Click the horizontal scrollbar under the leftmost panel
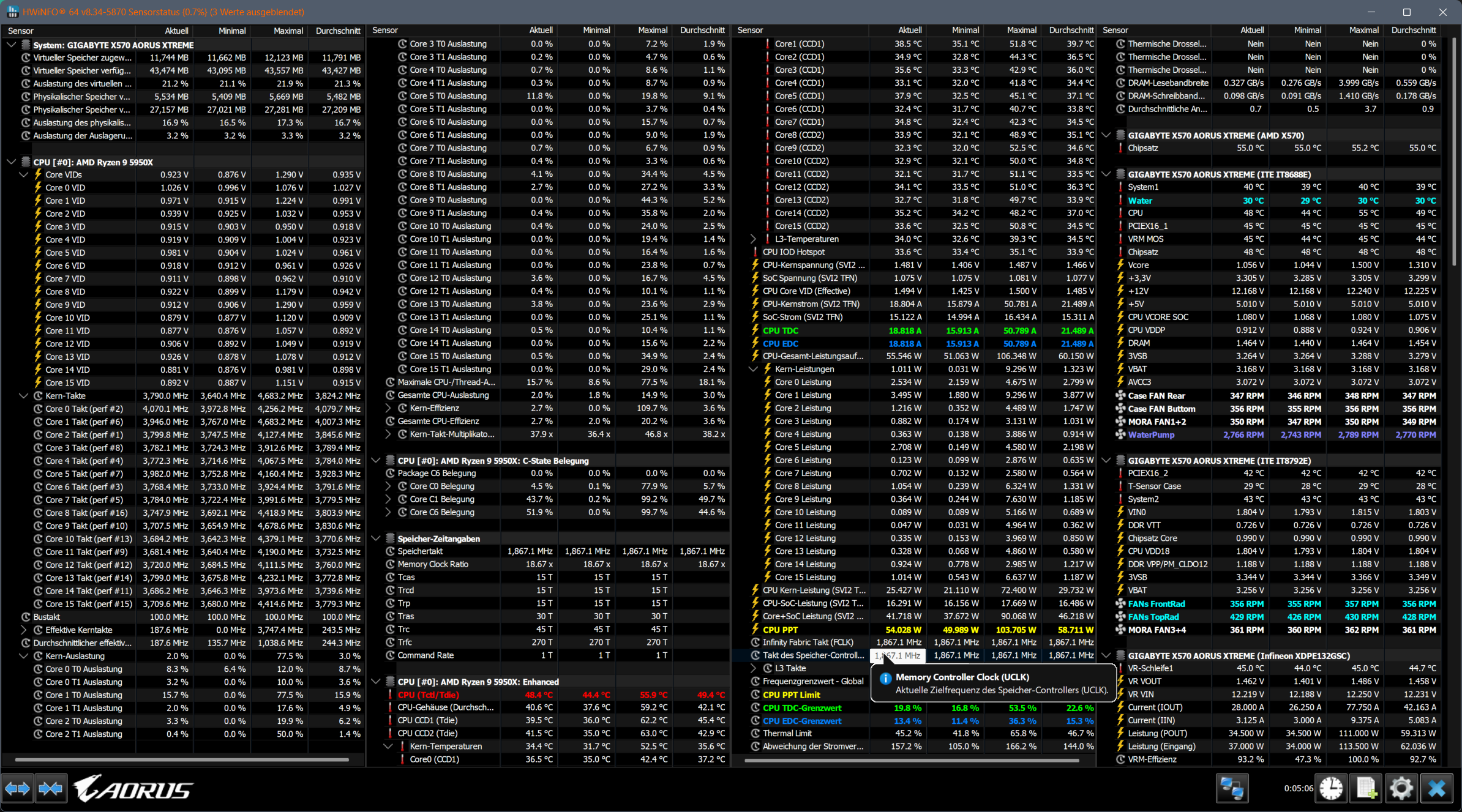The image size is (1462, 812). pyautogui.click(x=182, y=760)
